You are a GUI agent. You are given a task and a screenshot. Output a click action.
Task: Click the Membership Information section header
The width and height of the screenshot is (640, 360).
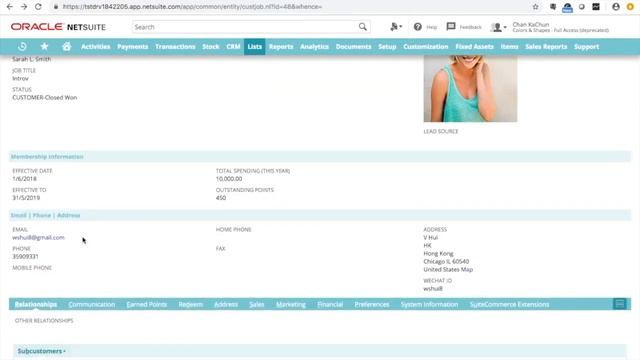47,157
